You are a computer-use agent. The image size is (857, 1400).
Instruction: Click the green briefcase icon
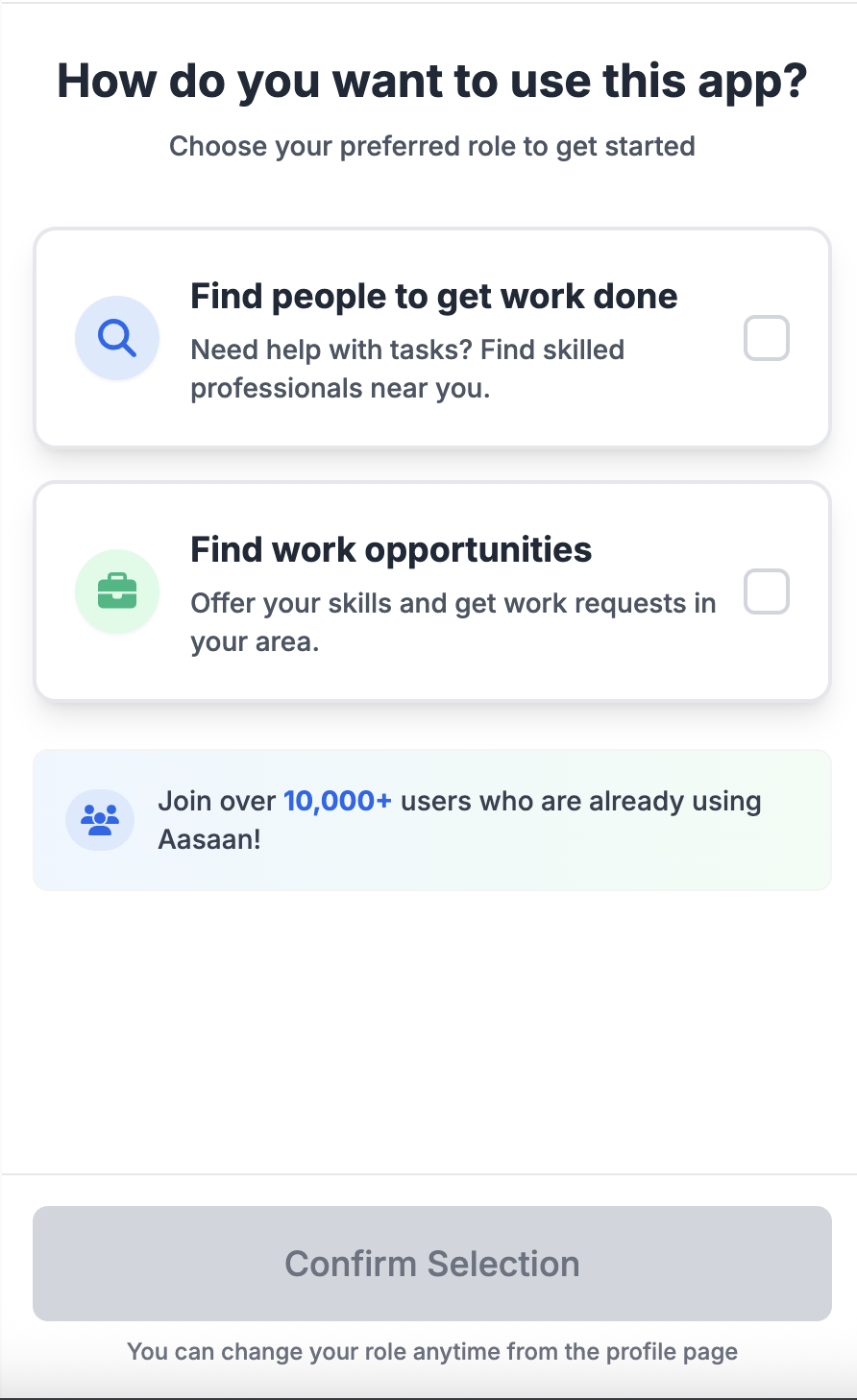coord(117,591)
